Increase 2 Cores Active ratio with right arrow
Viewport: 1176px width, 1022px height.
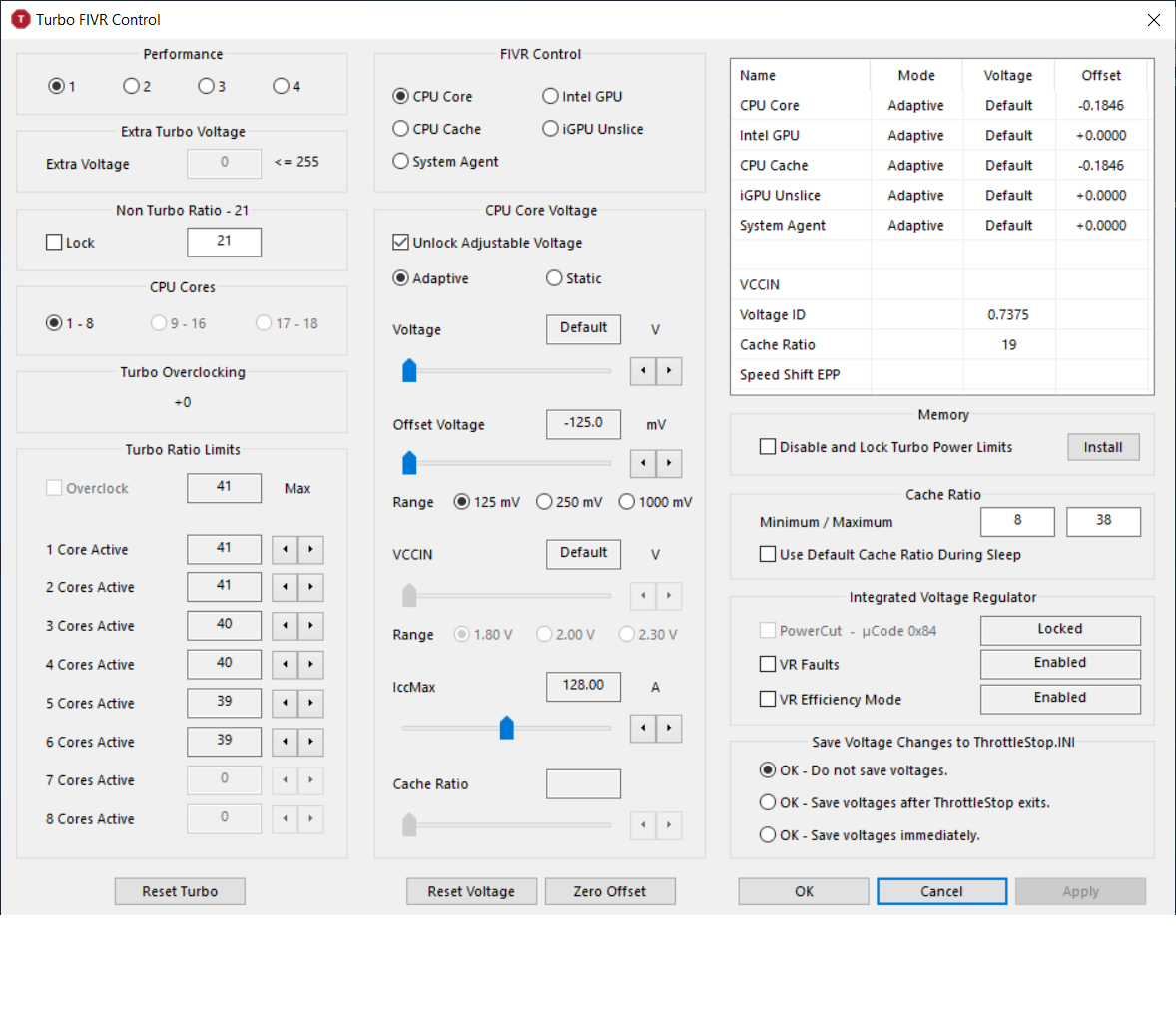(310, 587)
